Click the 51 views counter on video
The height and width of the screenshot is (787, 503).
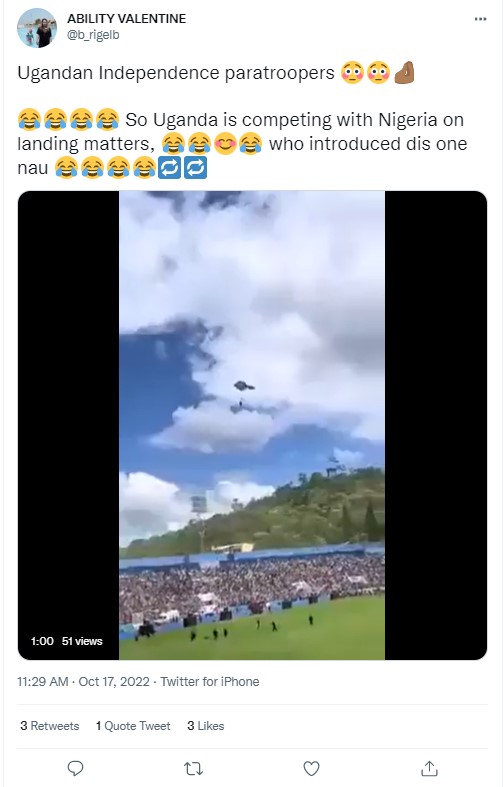coord(82,641)
